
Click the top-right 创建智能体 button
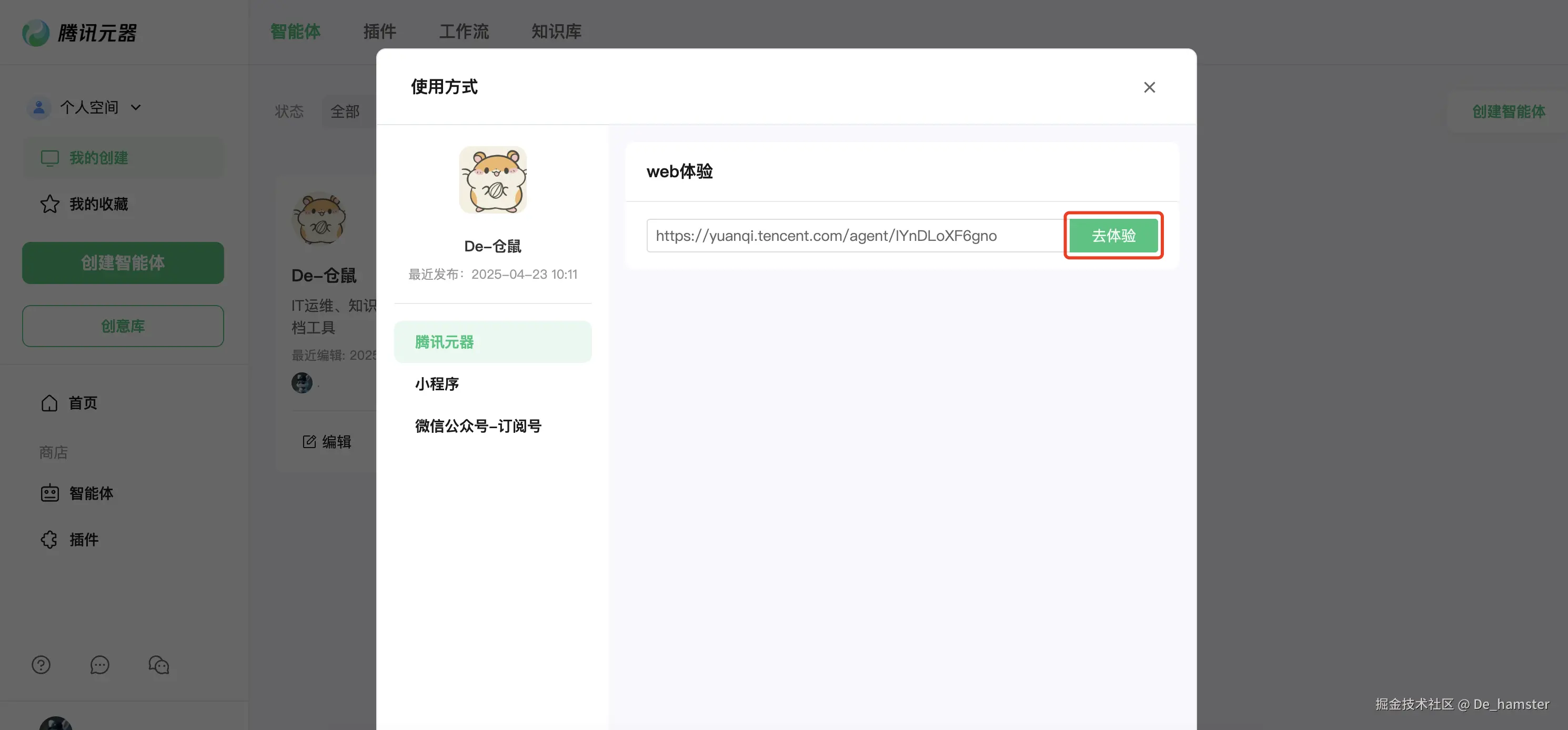tap(1509, 111)
